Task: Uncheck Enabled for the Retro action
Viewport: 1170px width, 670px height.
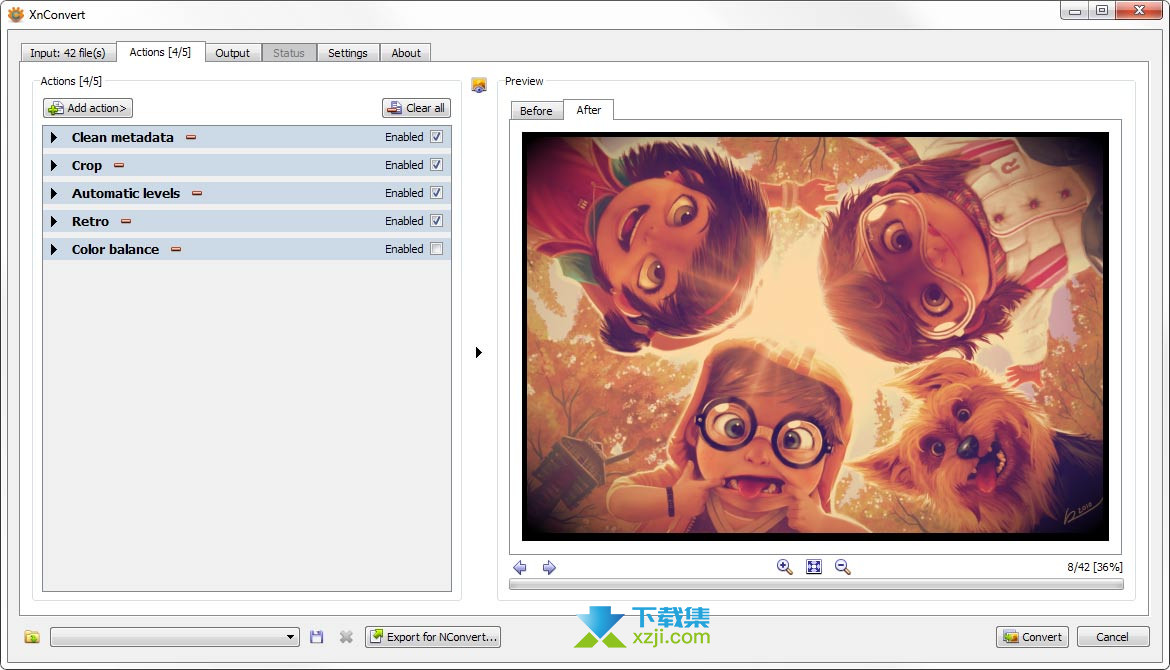Action: click(x=437, y=220)
